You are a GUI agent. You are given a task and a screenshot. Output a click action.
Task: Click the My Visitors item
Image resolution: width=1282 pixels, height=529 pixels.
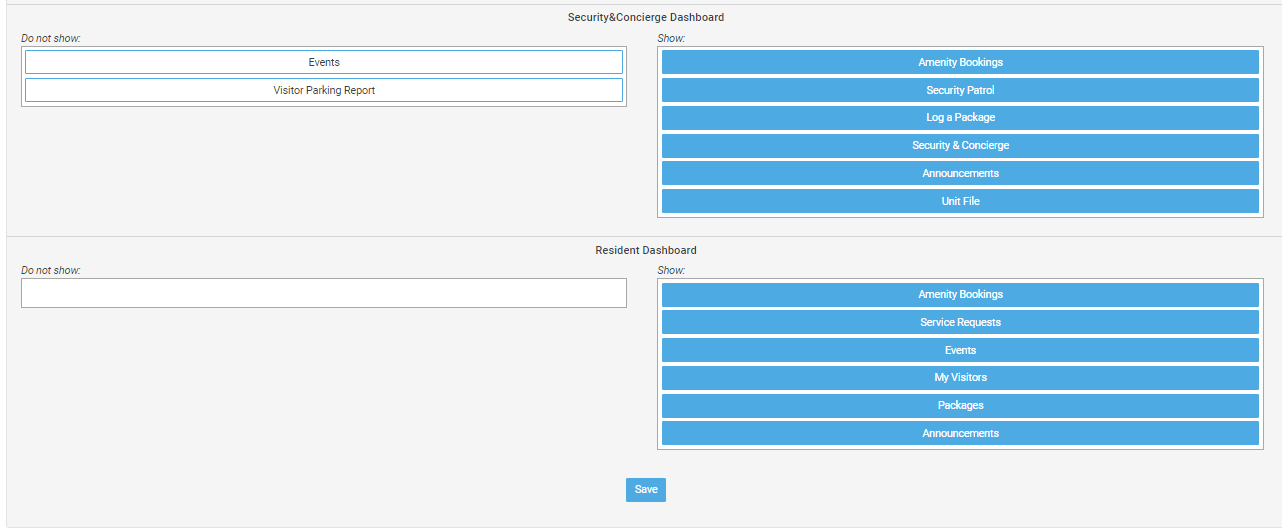(960, 378)
